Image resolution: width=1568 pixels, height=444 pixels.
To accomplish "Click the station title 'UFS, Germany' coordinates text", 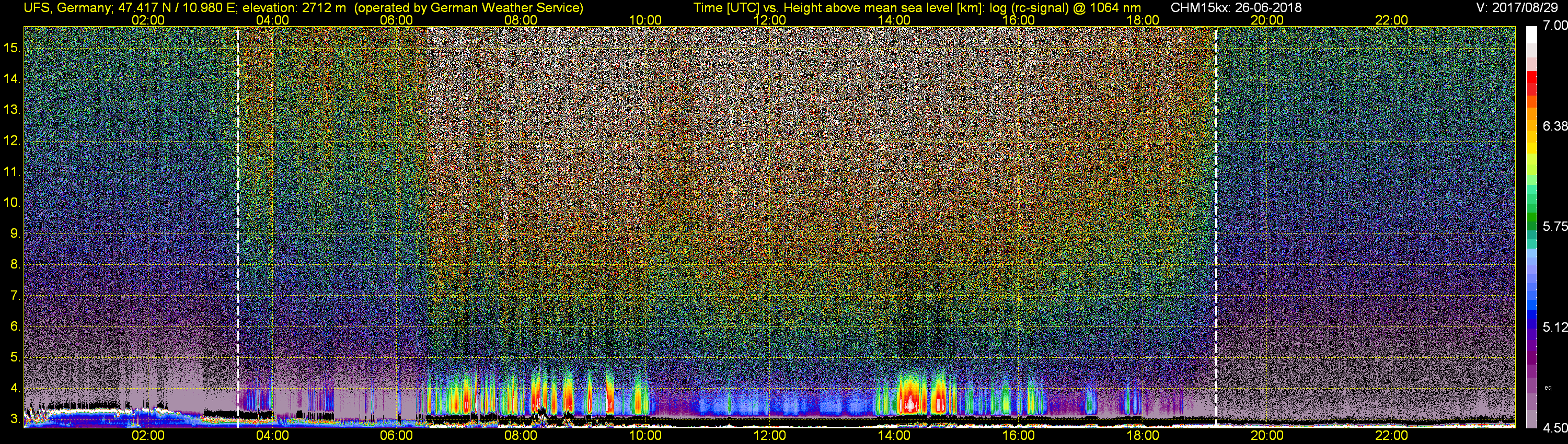I will (x=303, y=7).
